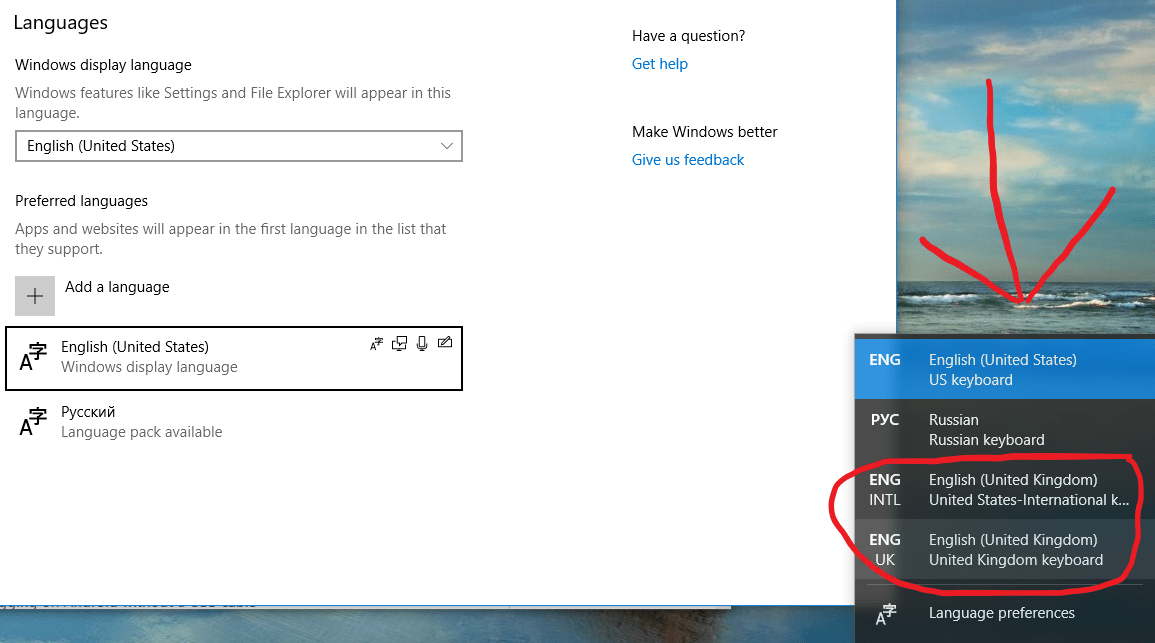Click the language pack icon beside Русский
The width and height of the screenshot is (1155, 643).
tap(33, 421)
